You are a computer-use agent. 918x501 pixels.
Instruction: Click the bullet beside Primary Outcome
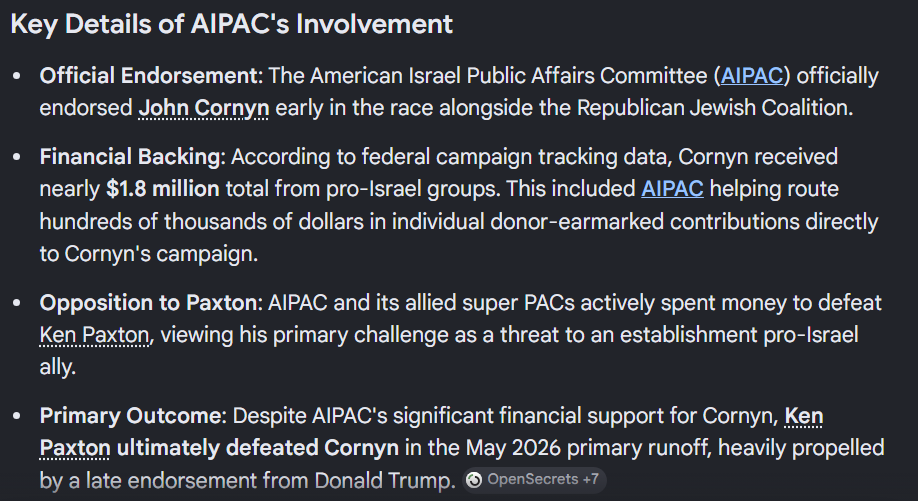(x=16, y=416)
